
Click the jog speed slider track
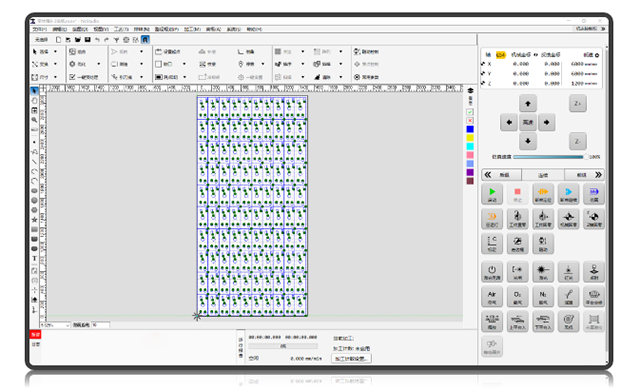click(x=548, y=157)
